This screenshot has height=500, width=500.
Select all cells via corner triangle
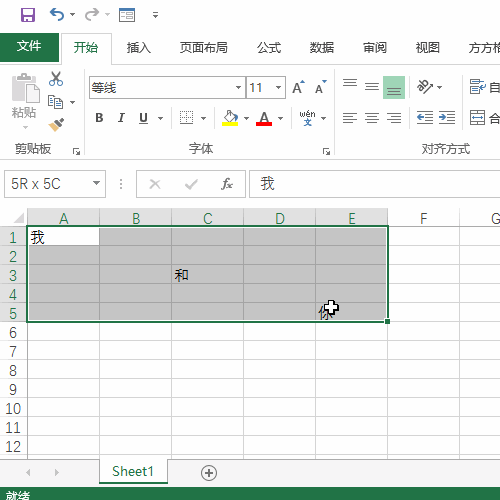tap(19, 218)
